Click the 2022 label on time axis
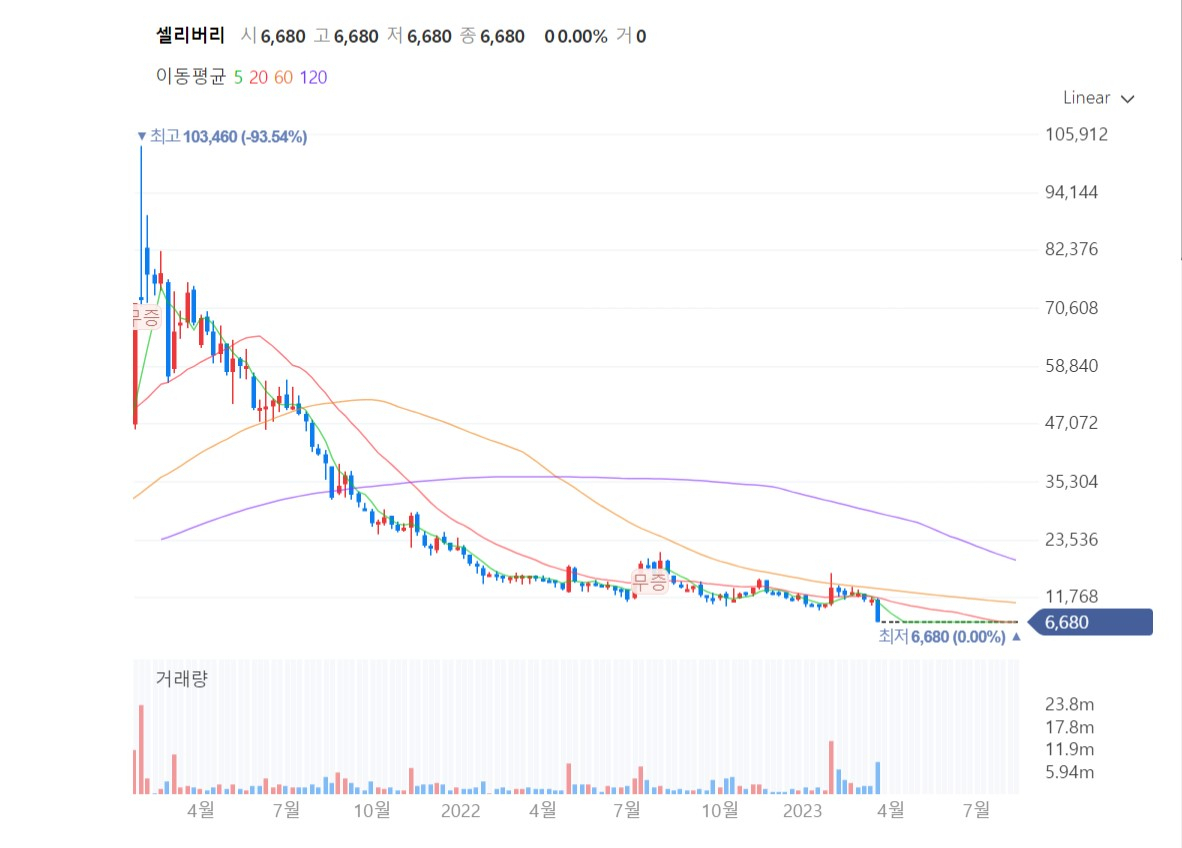This screenshot has height=848, width=1182. [x=460, y=810]
